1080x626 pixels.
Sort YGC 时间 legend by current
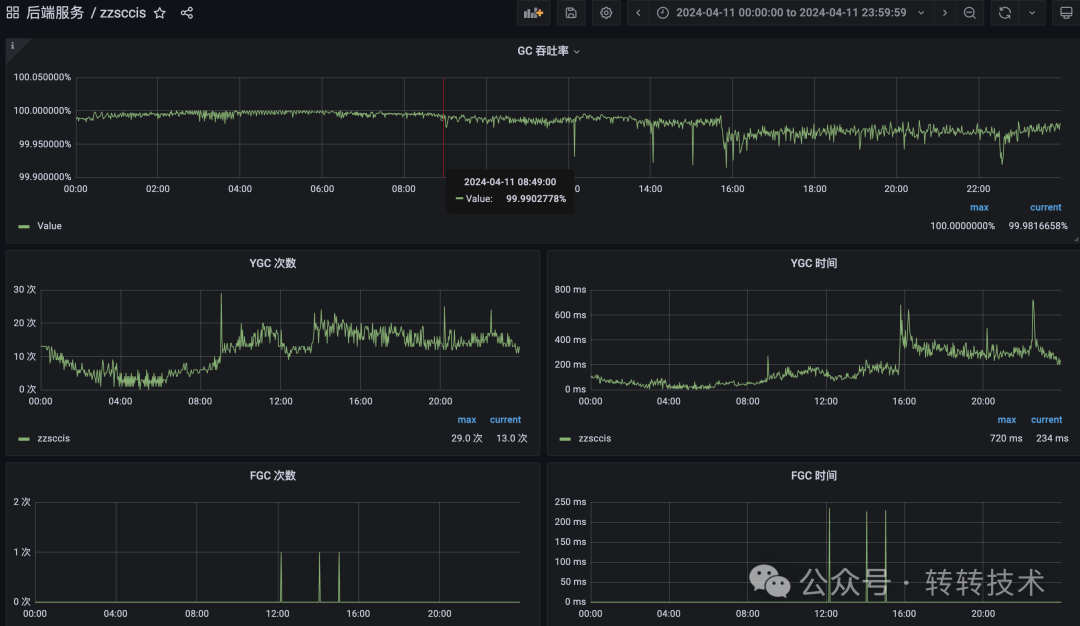(x=1046, y=420)
